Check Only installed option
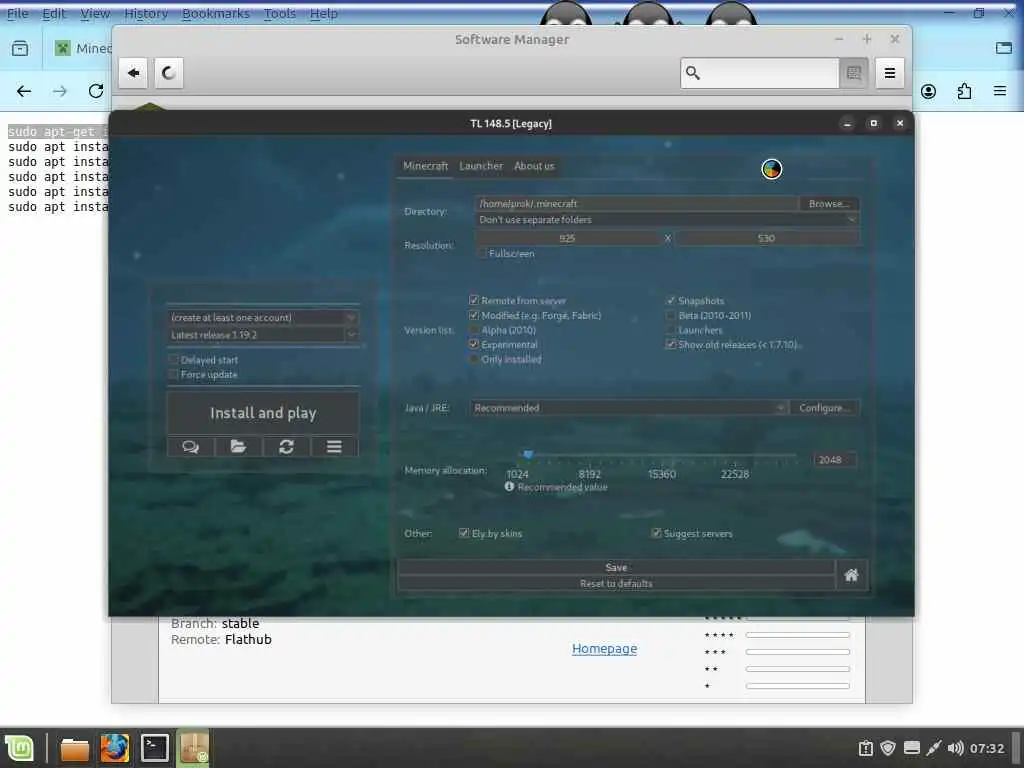 click(473, 359)
